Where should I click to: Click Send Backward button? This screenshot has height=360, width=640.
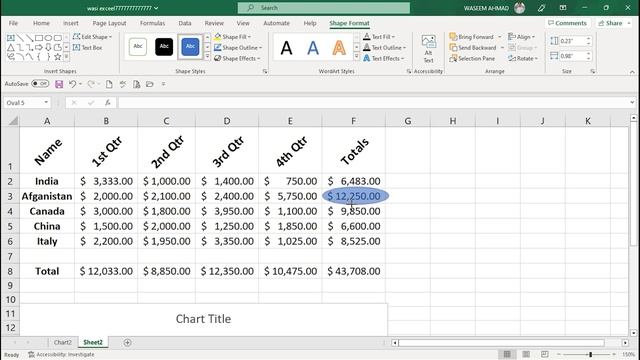[x=473, y=48]
